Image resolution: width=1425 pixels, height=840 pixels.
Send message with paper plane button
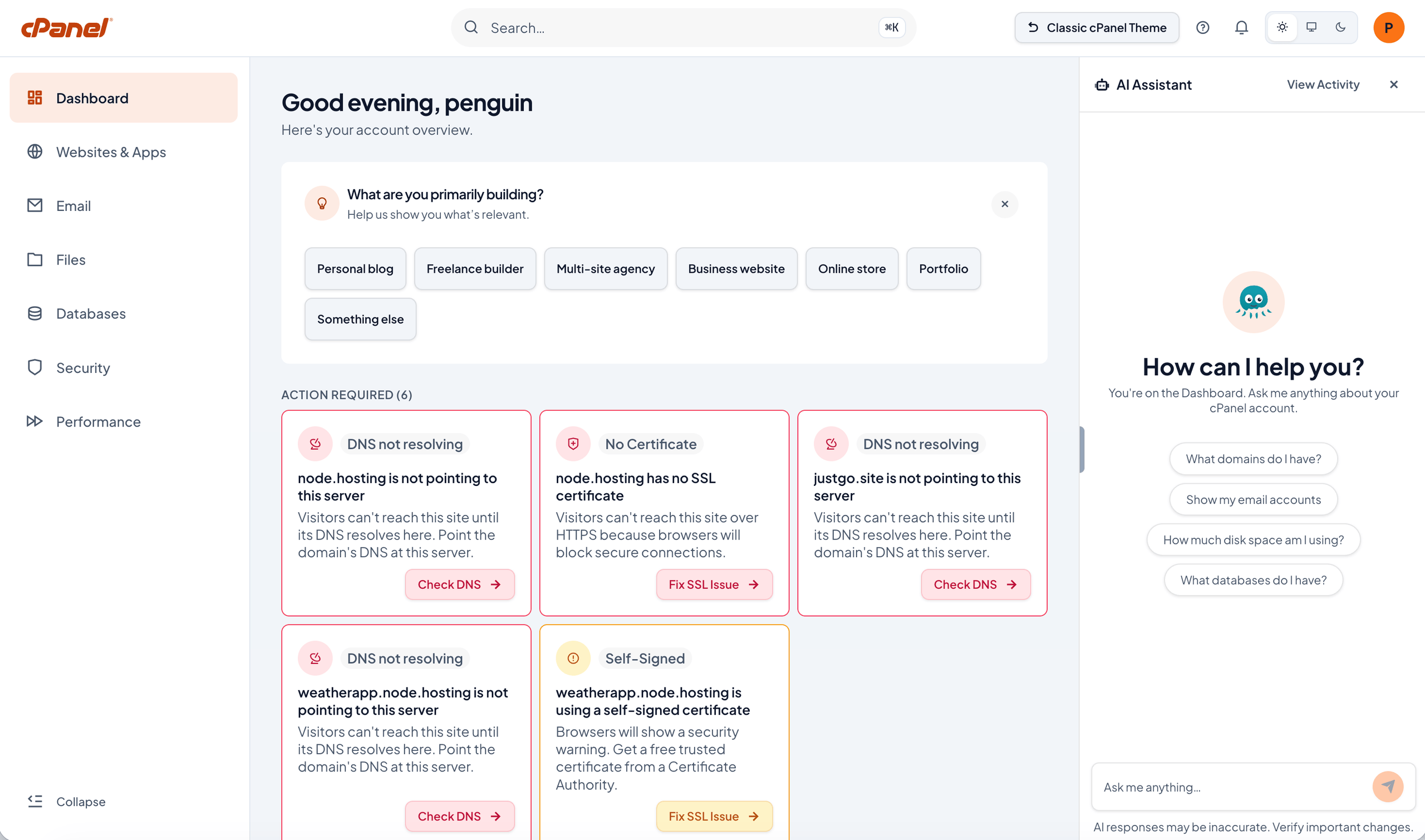click(x=1388, y=787)
